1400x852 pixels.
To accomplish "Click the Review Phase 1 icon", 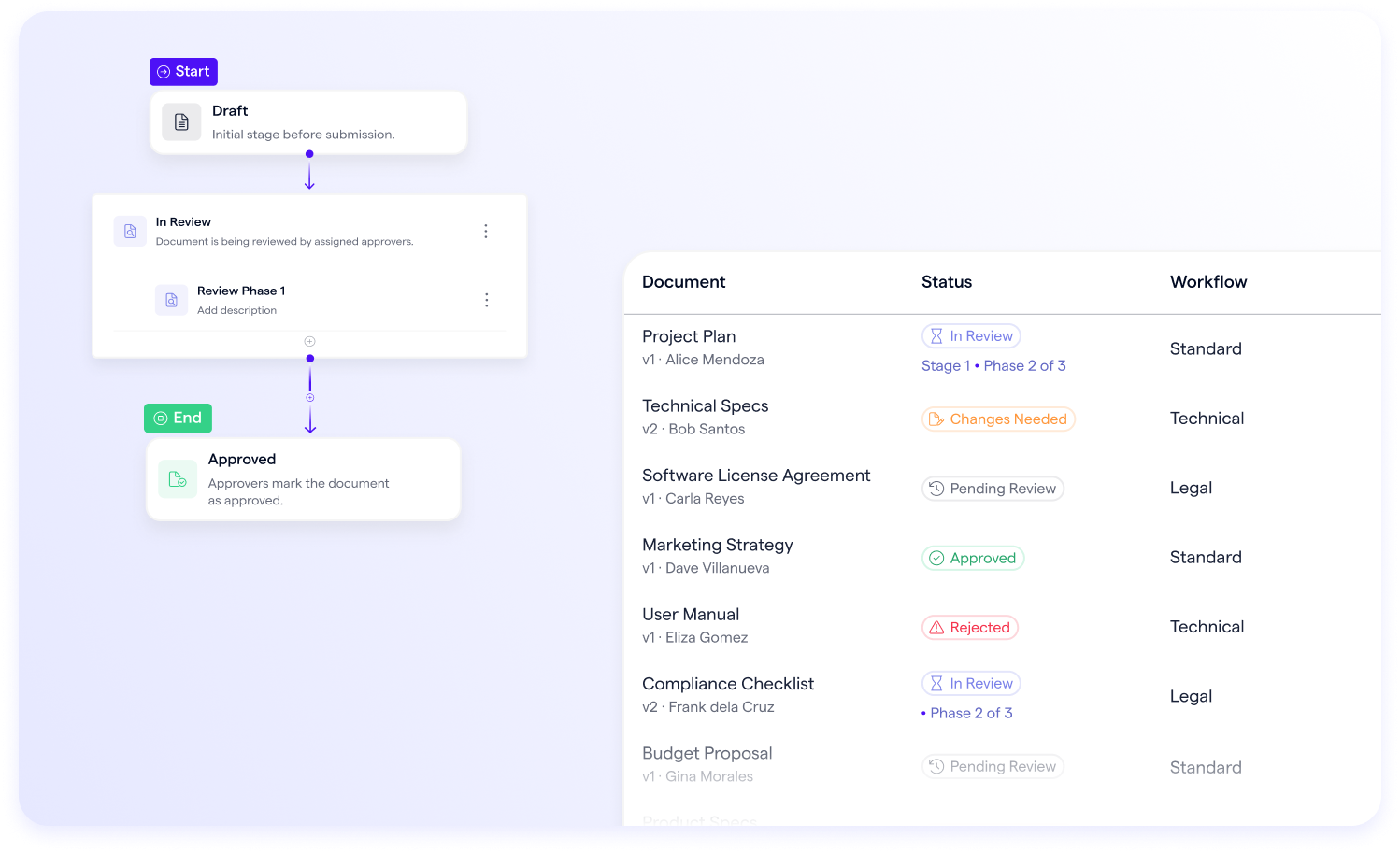I will [x=171, y=300].
